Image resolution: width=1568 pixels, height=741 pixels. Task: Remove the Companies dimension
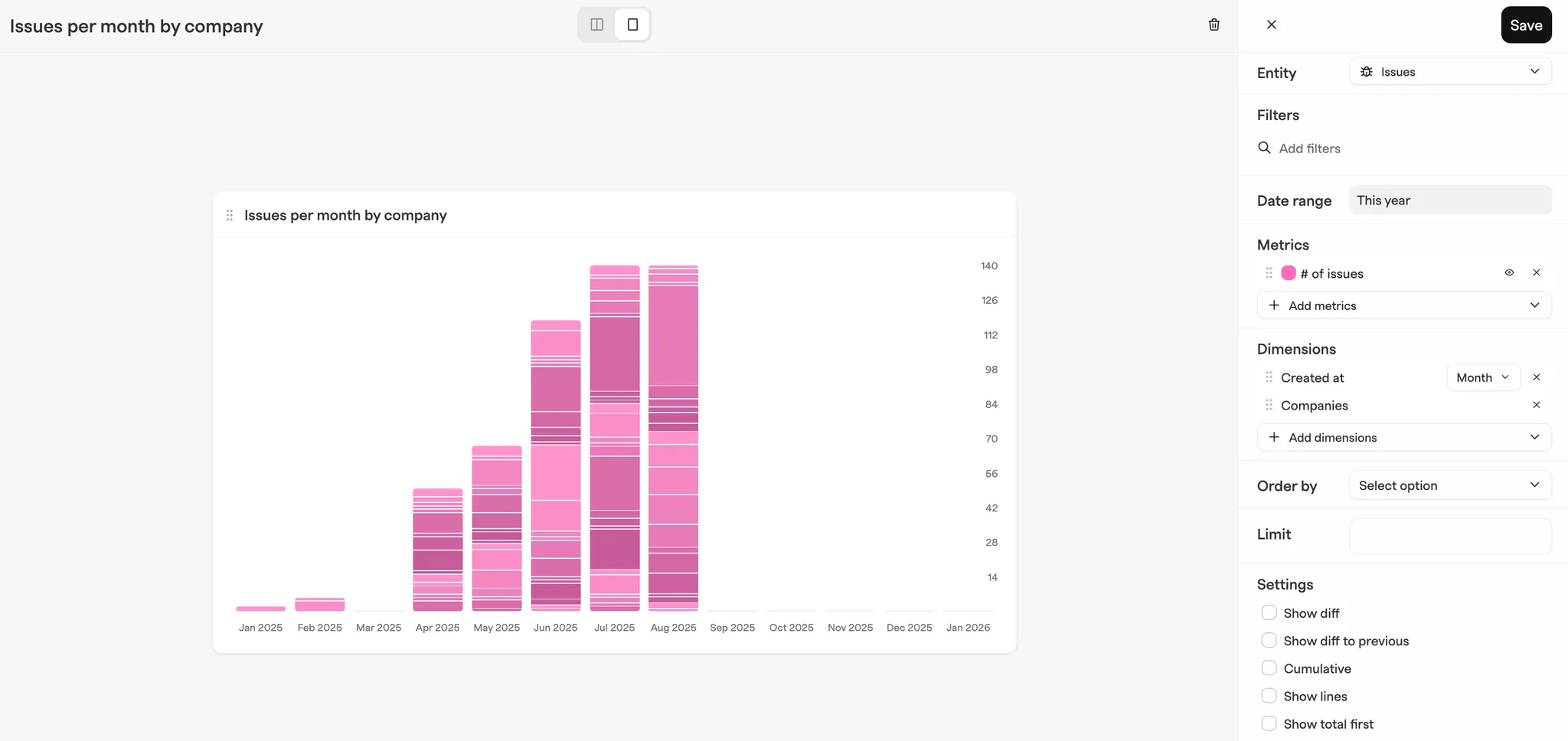tap(1537, 405)
